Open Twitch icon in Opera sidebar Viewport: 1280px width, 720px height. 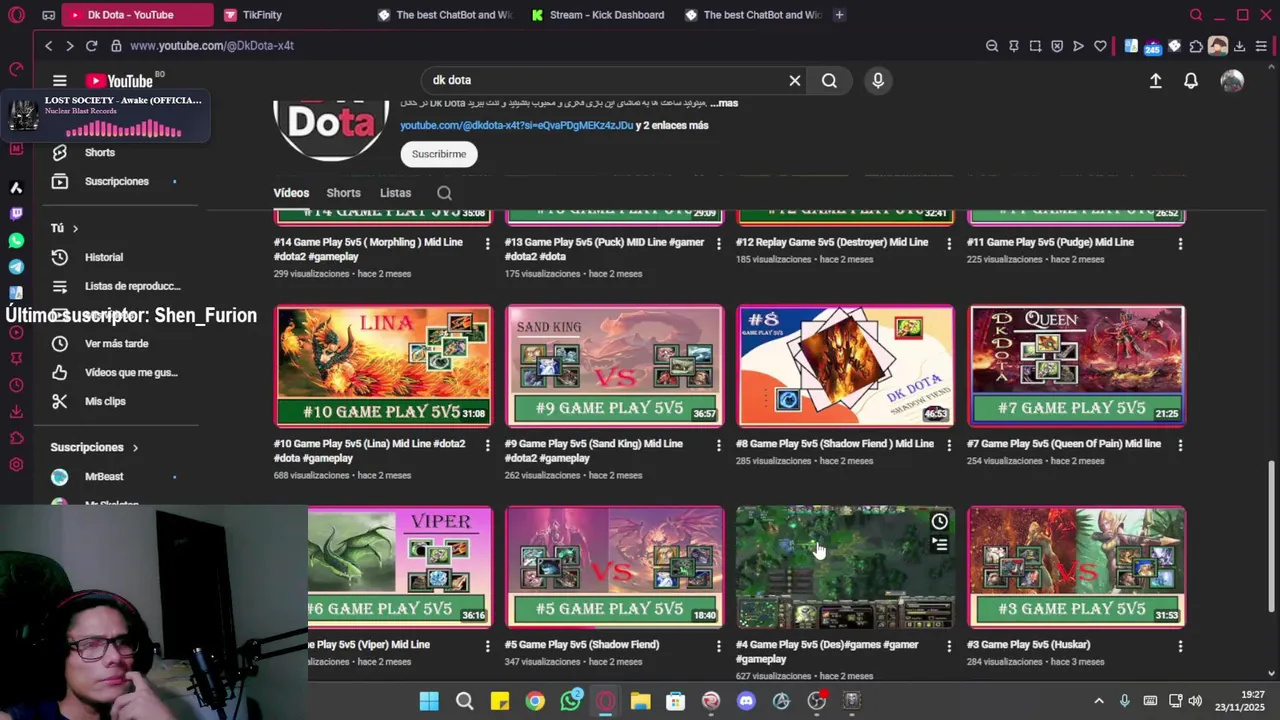tap(16, 213)
